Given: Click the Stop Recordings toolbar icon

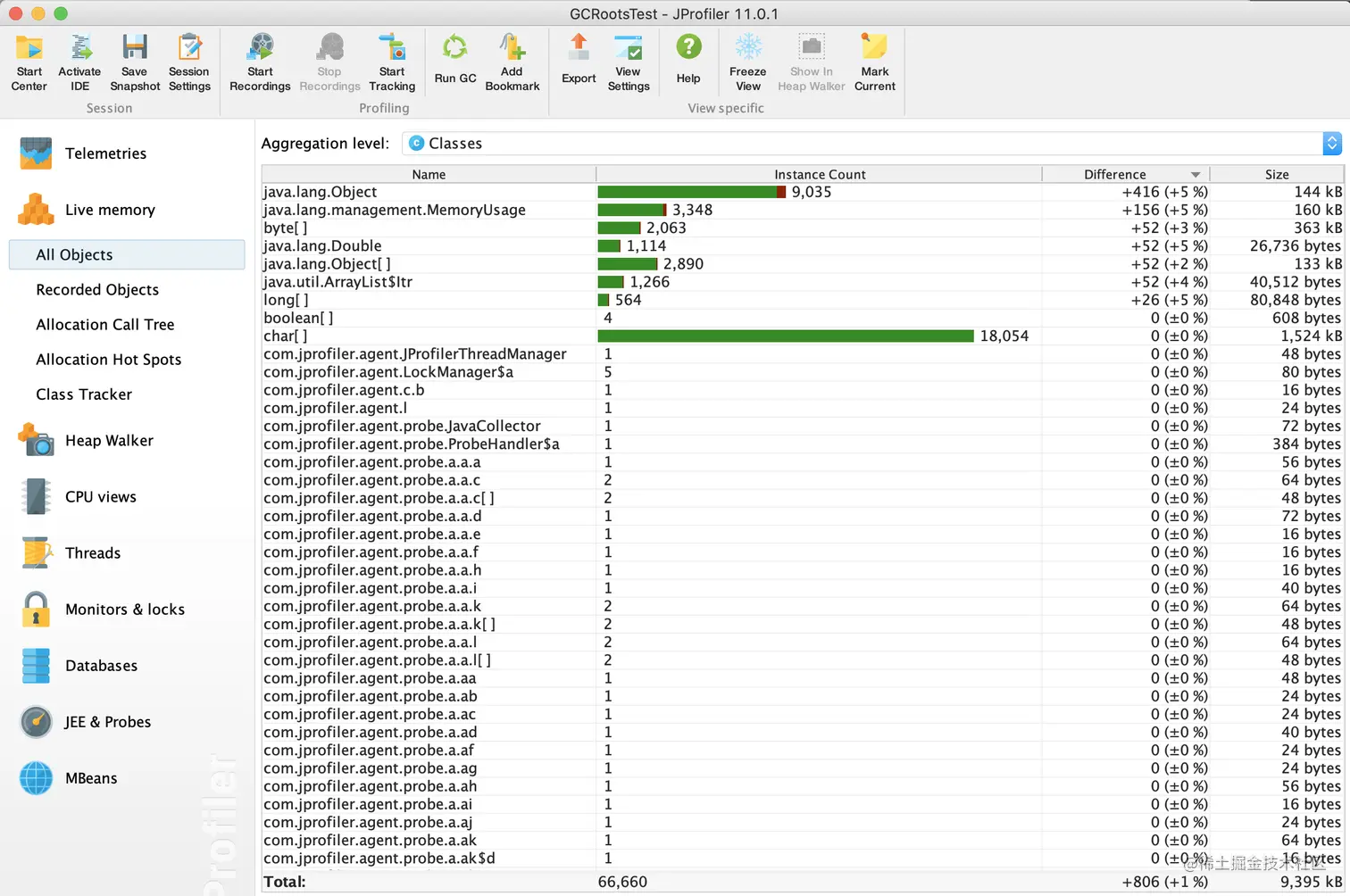Looking at the screenshot, I should tap(329, 62).
